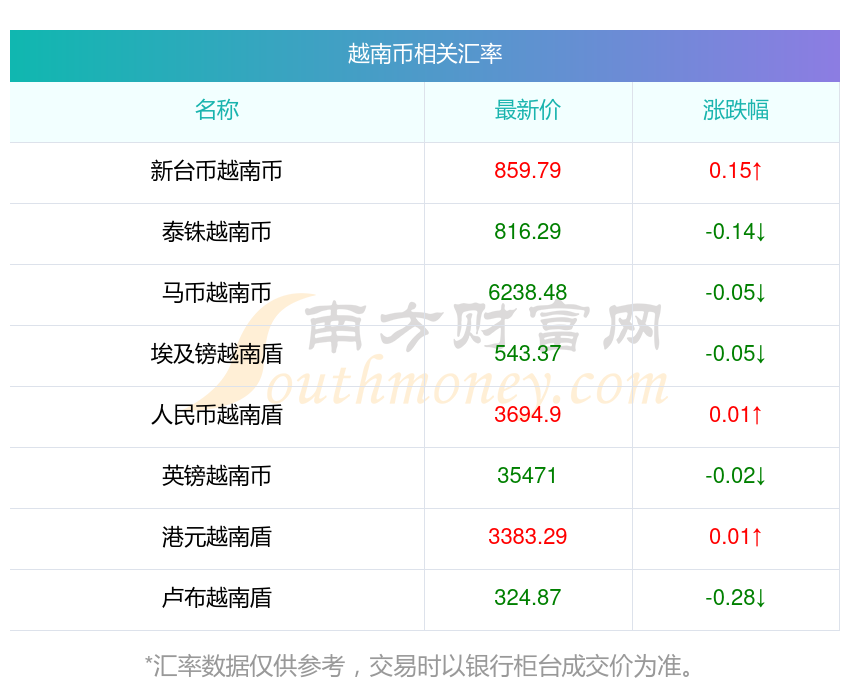The image size is (850, 698).
Task: Click the price 3694.9
Action: click(x=527, y=415)
